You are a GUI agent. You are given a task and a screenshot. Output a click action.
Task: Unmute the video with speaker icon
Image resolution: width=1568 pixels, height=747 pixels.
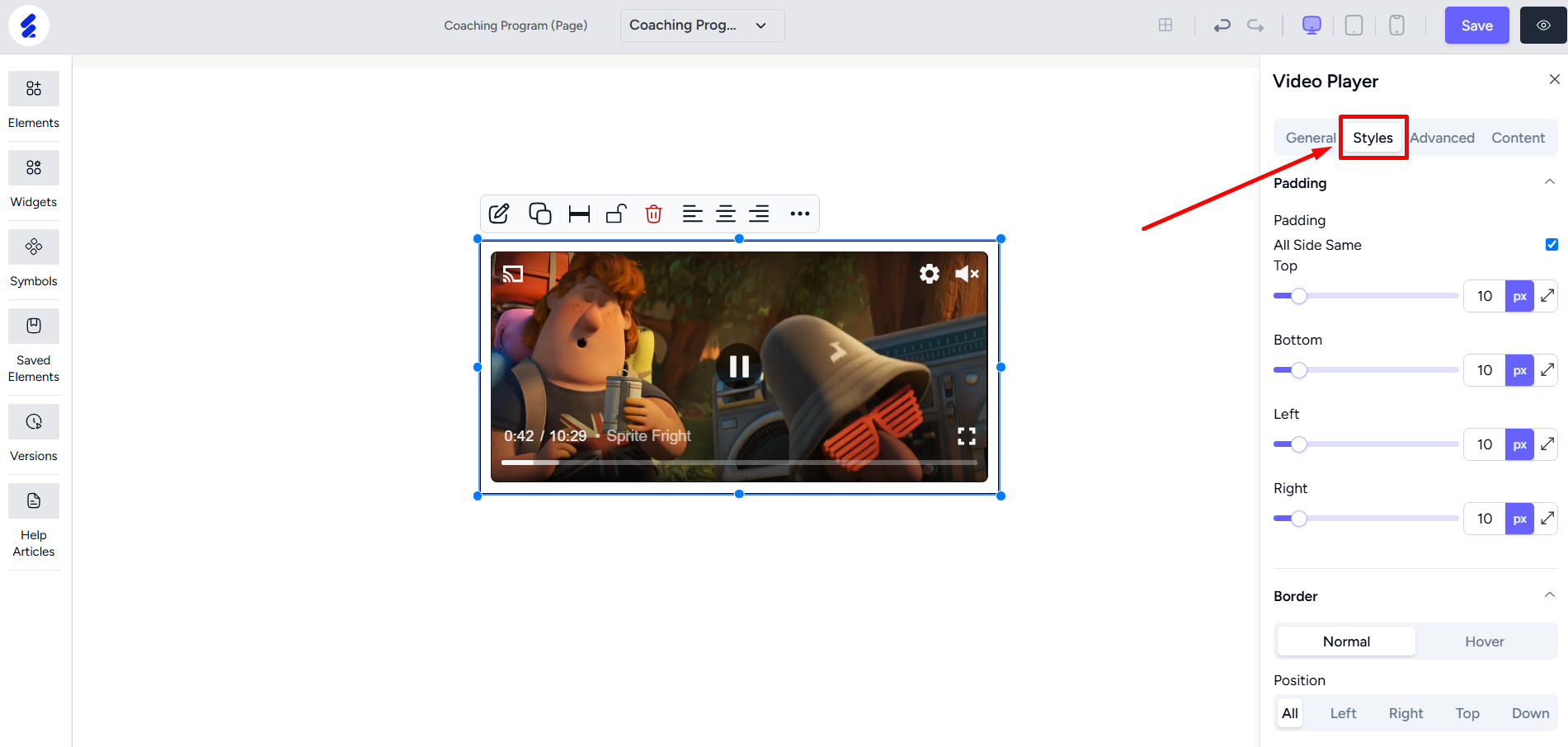pyautogui.click(x=967, y=274)
